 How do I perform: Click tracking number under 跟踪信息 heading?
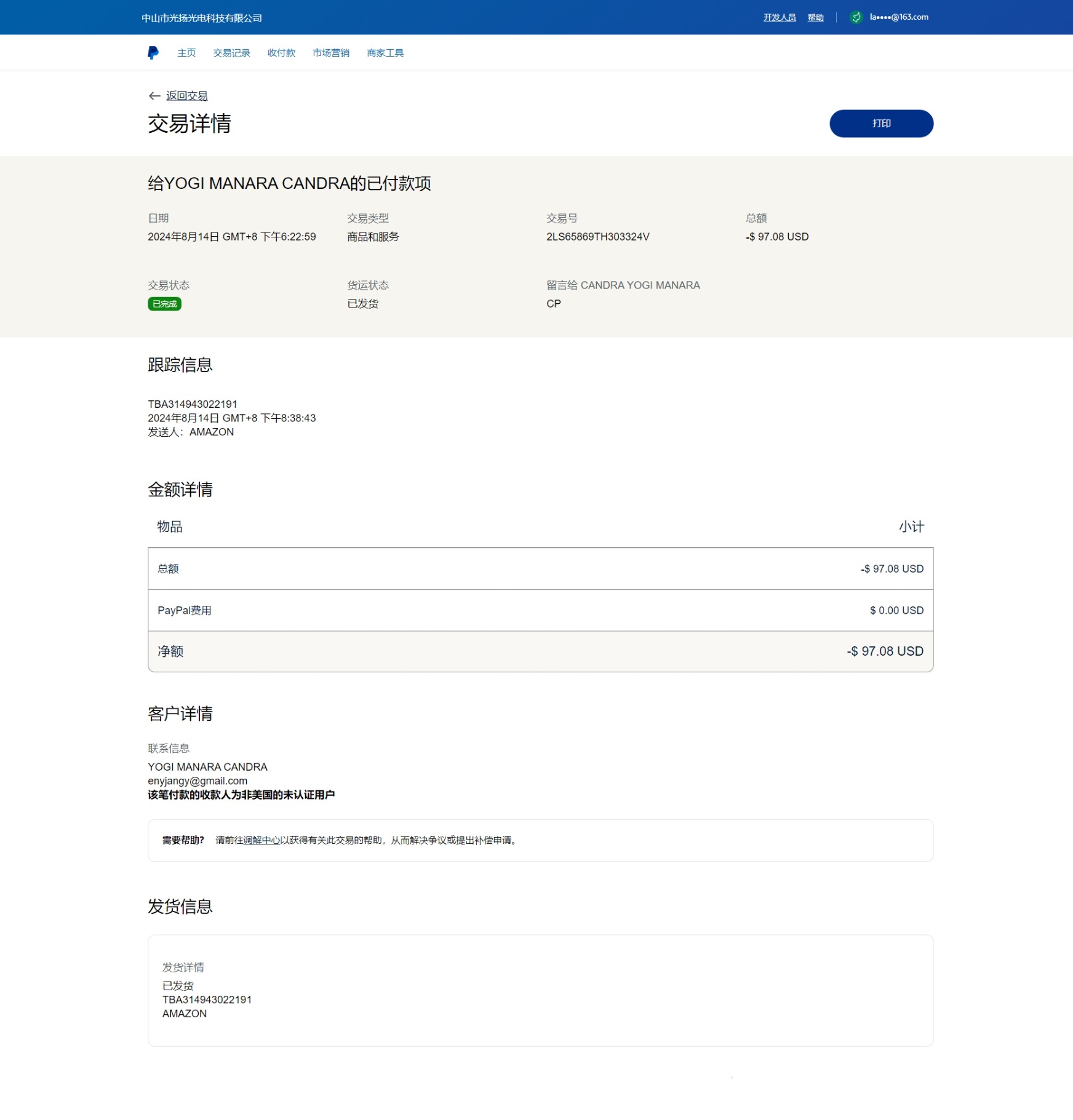coord(192,404)
